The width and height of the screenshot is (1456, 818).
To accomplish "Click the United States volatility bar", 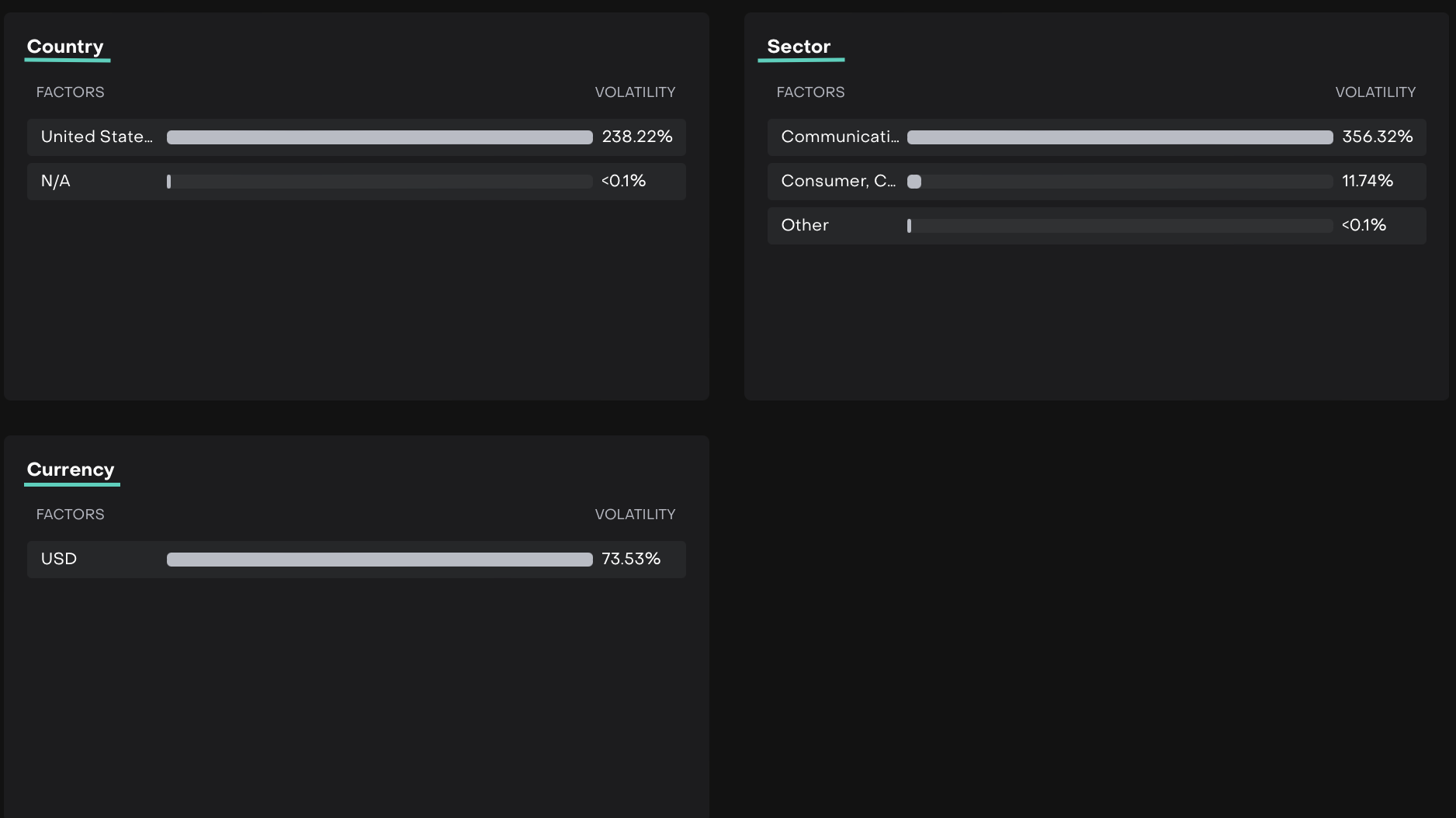I will click(x=380, y=137).
